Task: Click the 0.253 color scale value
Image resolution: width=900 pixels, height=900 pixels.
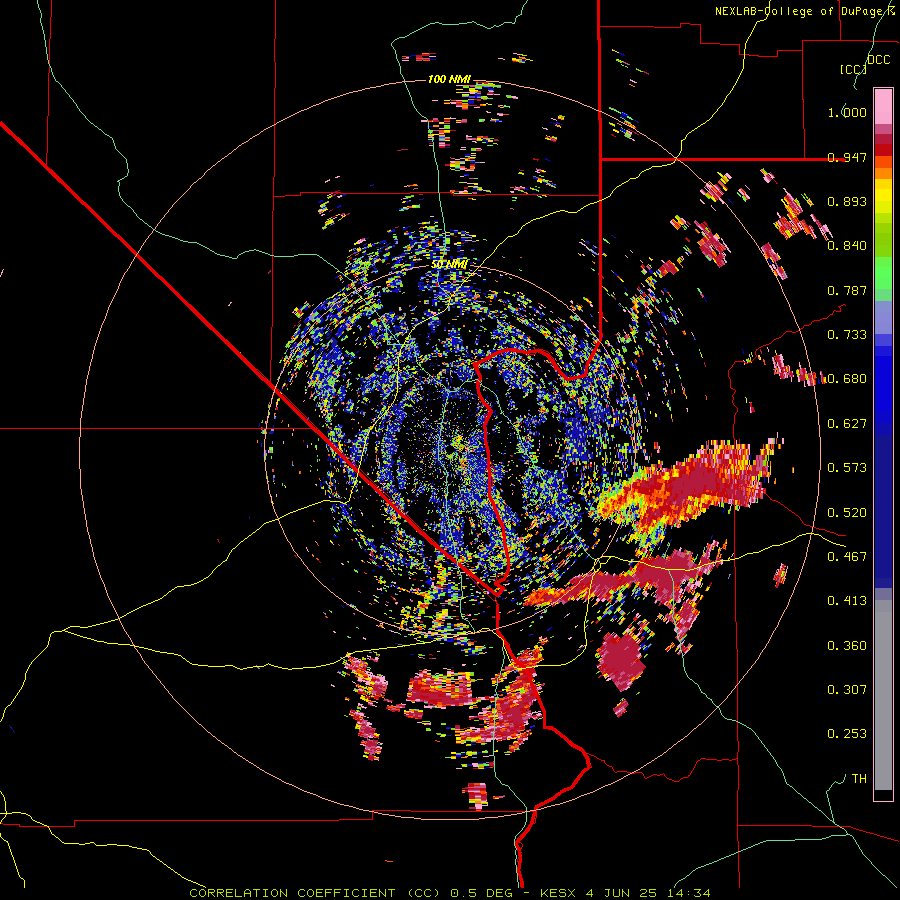Action: point(847,734)
